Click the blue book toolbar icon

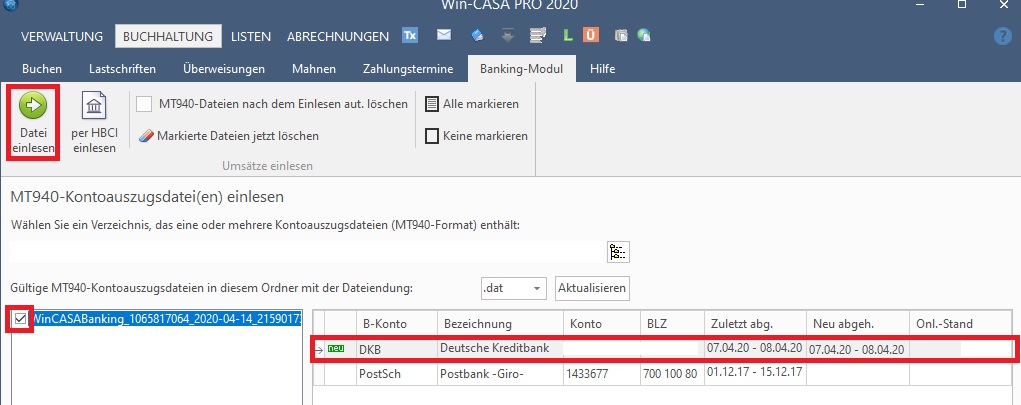coord(478,36)
